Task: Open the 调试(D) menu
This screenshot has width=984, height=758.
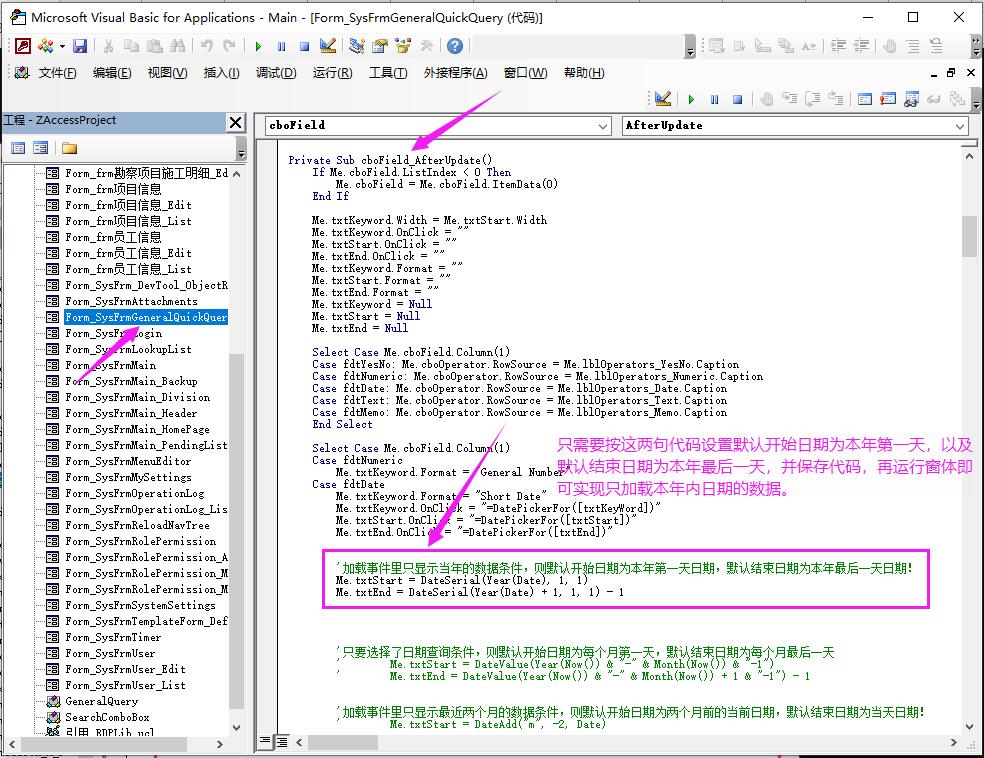Action: point(276,73)
